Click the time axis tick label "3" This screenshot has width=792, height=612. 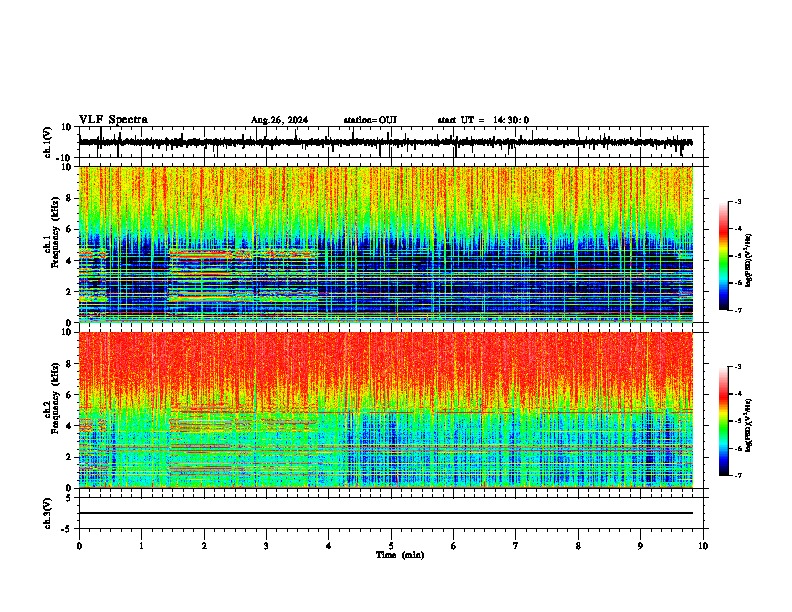click(x=266, y=546)
